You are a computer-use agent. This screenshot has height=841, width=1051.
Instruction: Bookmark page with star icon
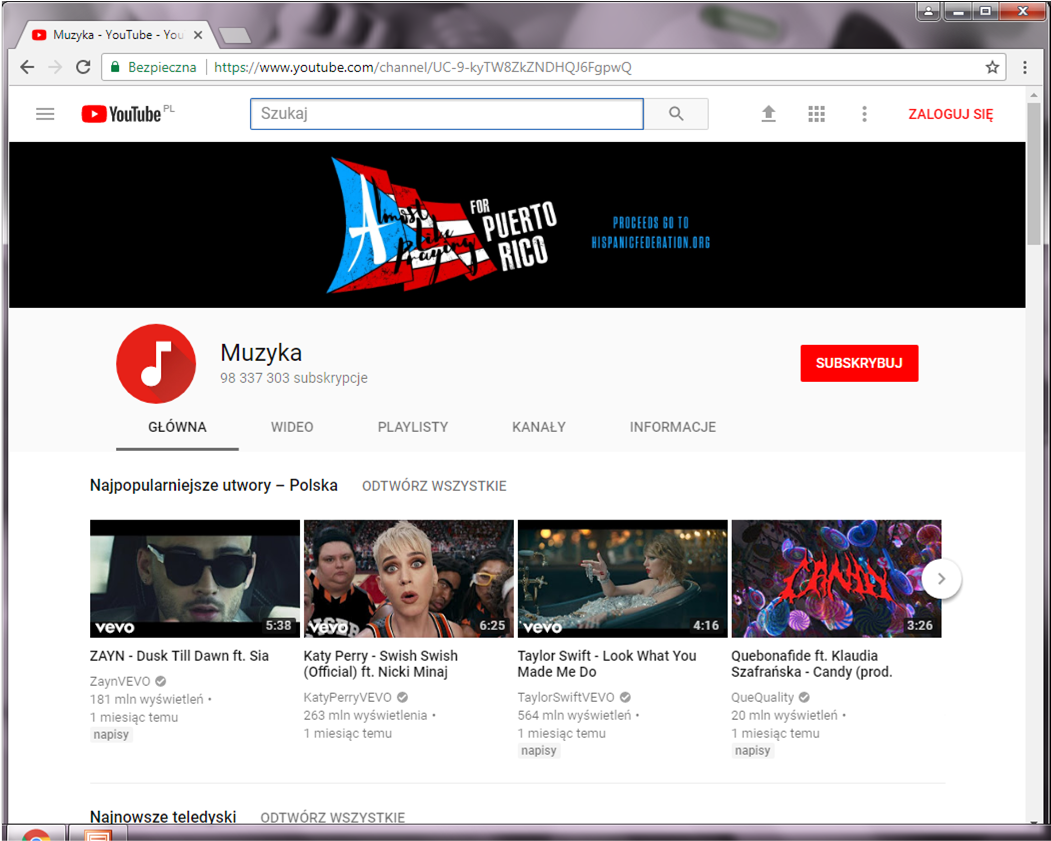pos(992,67)
